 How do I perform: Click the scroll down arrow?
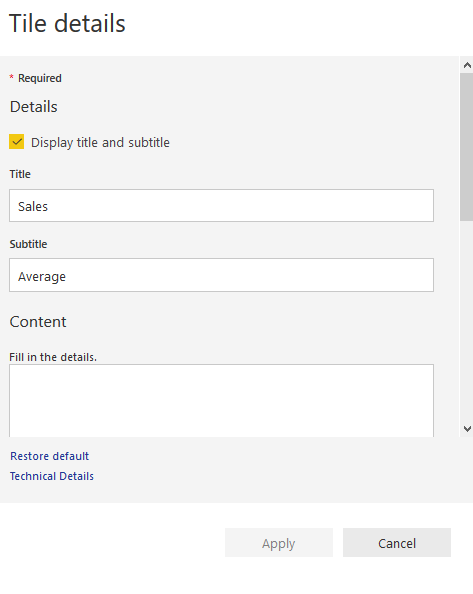click(x=467, y=429)
